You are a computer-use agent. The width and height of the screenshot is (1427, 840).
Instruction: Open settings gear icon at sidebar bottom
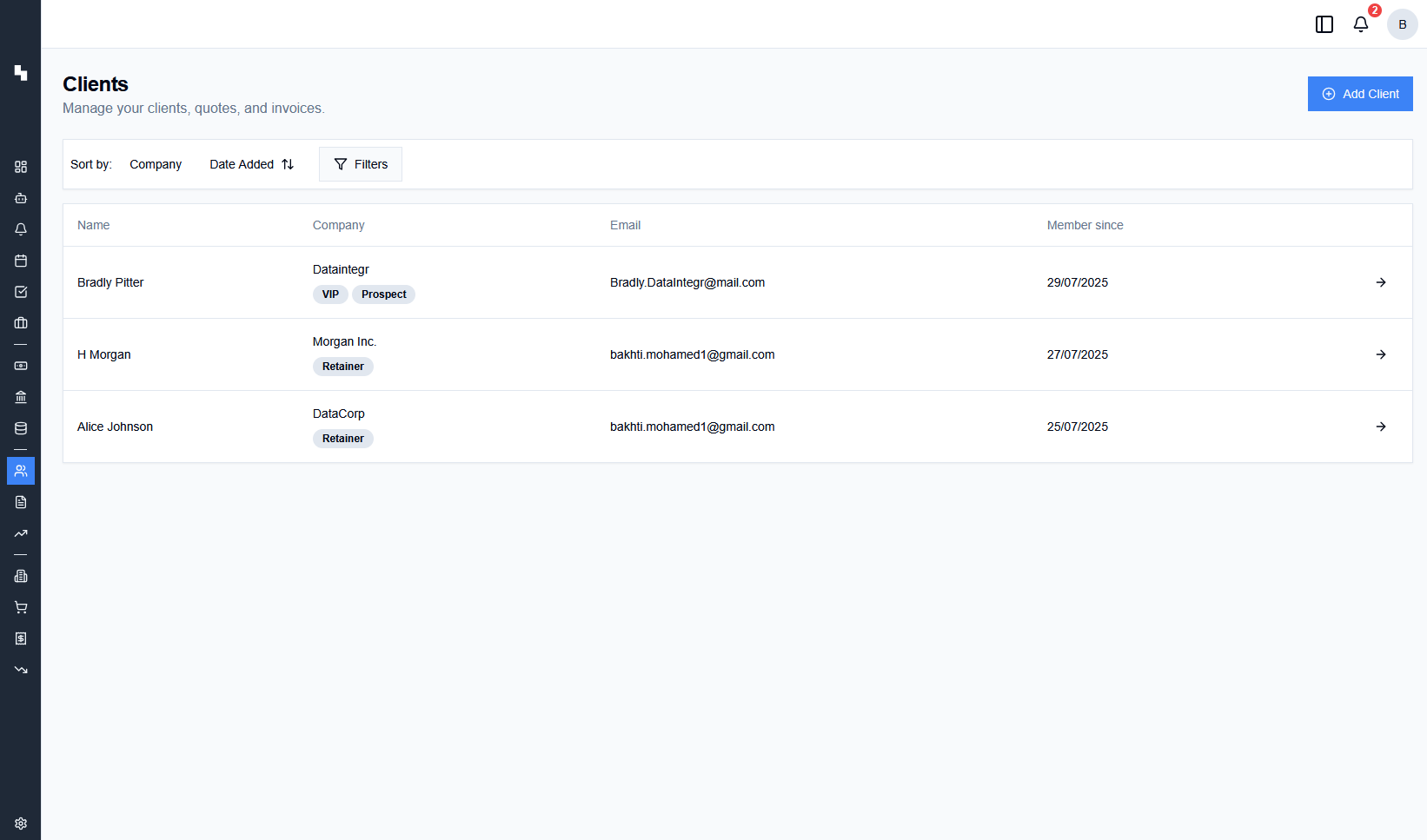coord(21,823)
